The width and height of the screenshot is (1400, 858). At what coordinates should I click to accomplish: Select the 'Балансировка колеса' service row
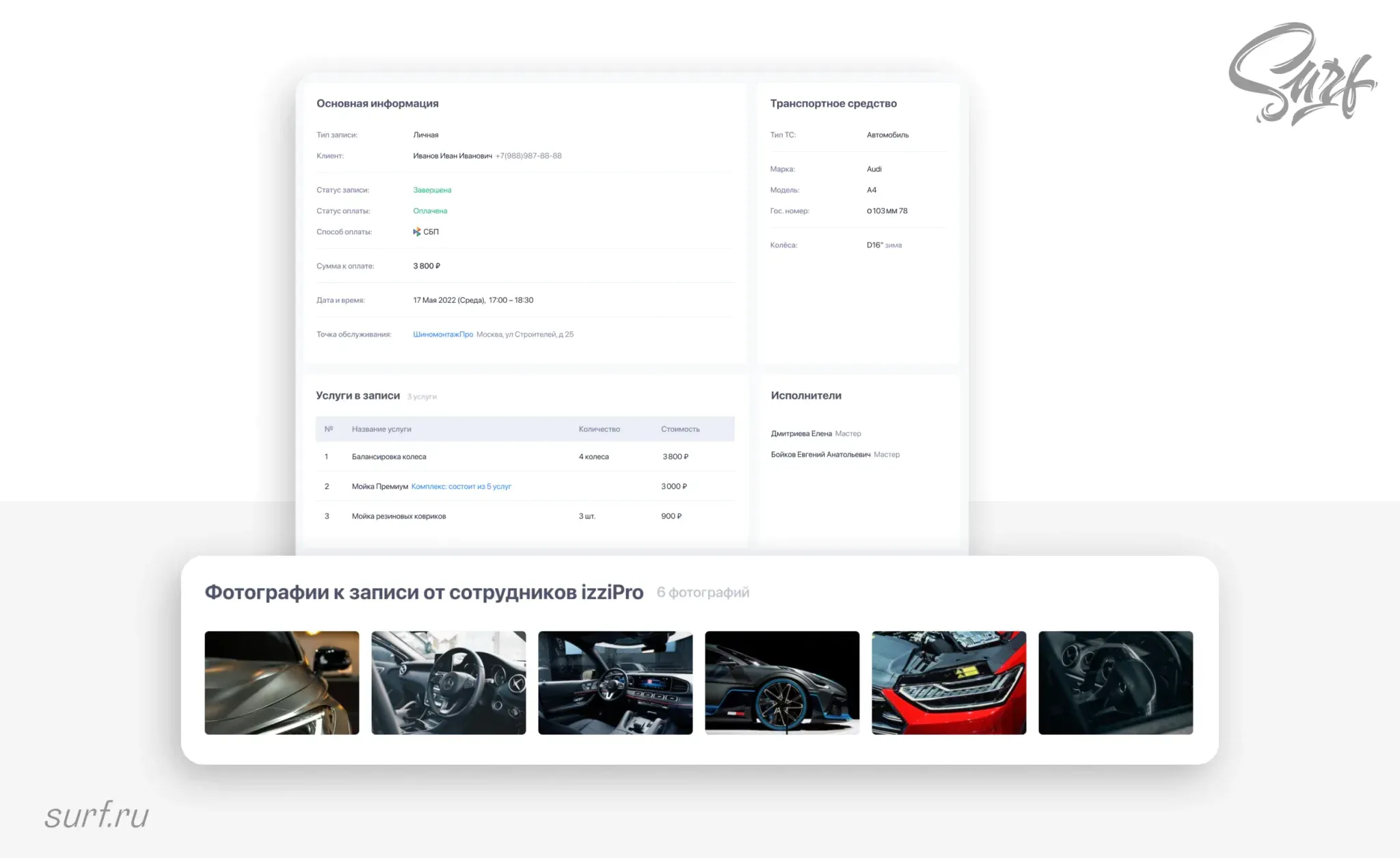[x=389, y=457]
